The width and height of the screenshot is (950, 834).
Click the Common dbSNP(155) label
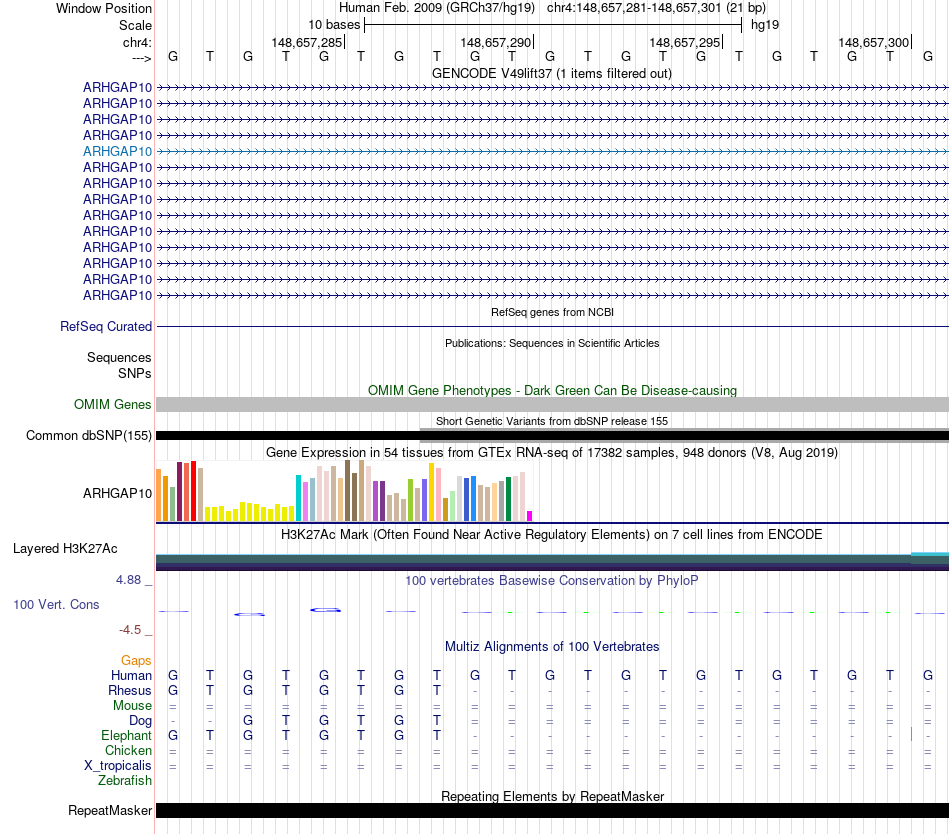click(x=89, y=435)
